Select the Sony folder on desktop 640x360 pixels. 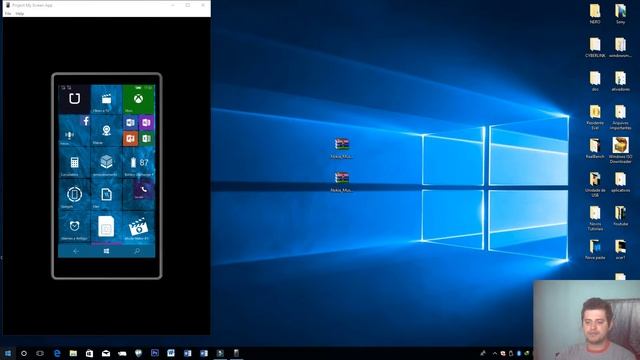(x=620, y=13)
